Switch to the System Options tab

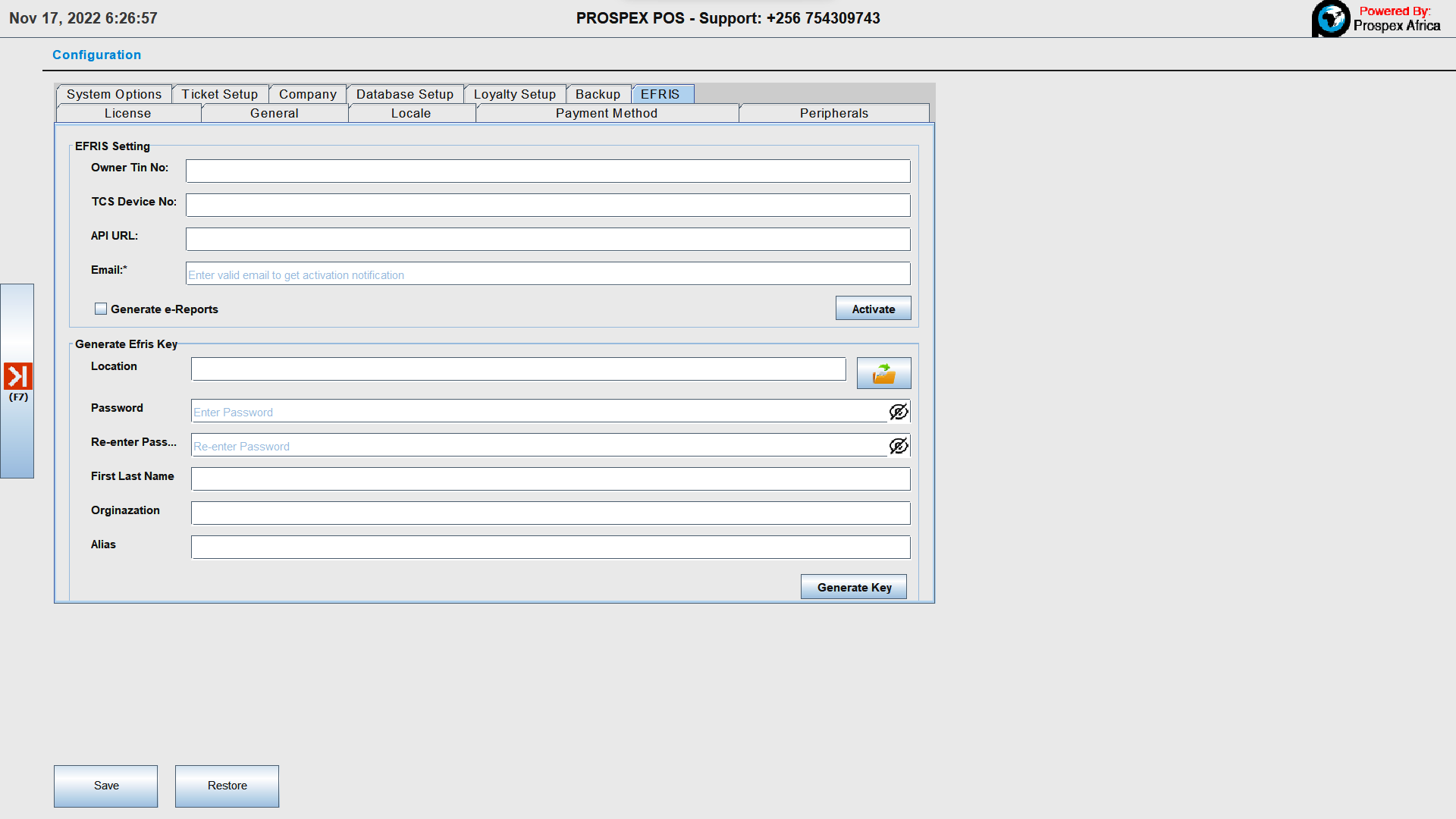[x=114, y=94]
